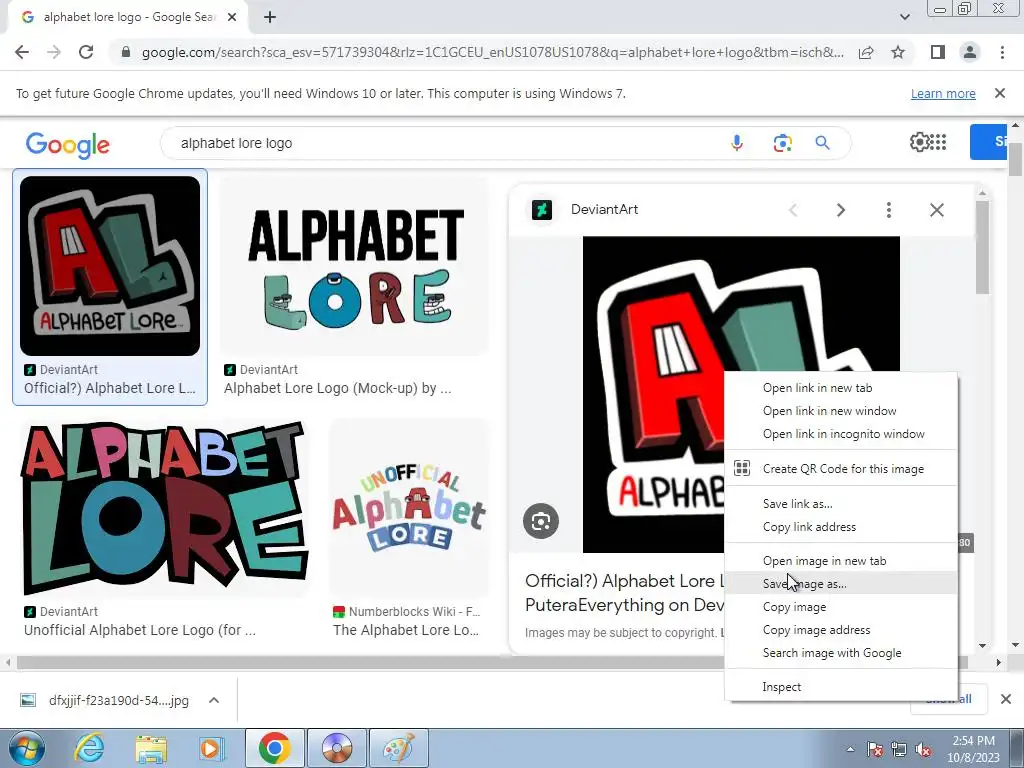Open the share page icon in address bar
The width and height of the screenshot is (1024, 768).
click(x=866, y=52)
